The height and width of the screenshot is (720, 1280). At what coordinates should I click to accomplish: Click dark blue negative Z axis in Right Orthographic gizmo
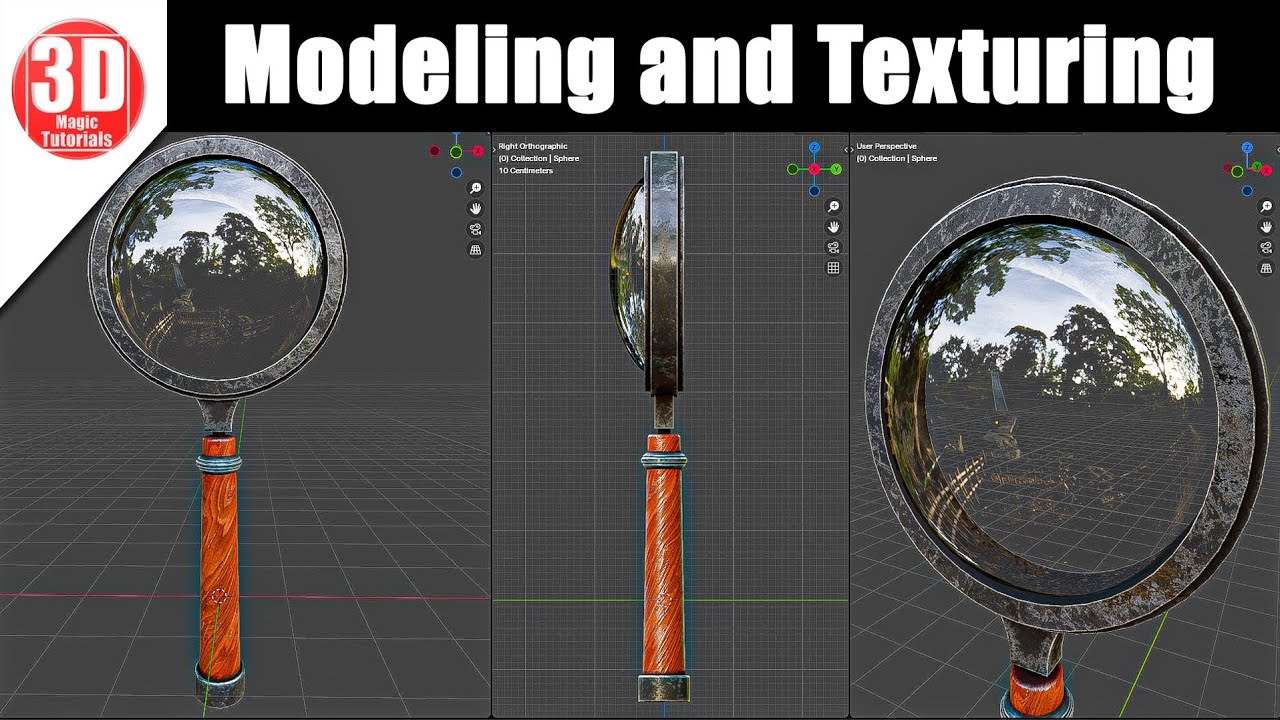815,190
